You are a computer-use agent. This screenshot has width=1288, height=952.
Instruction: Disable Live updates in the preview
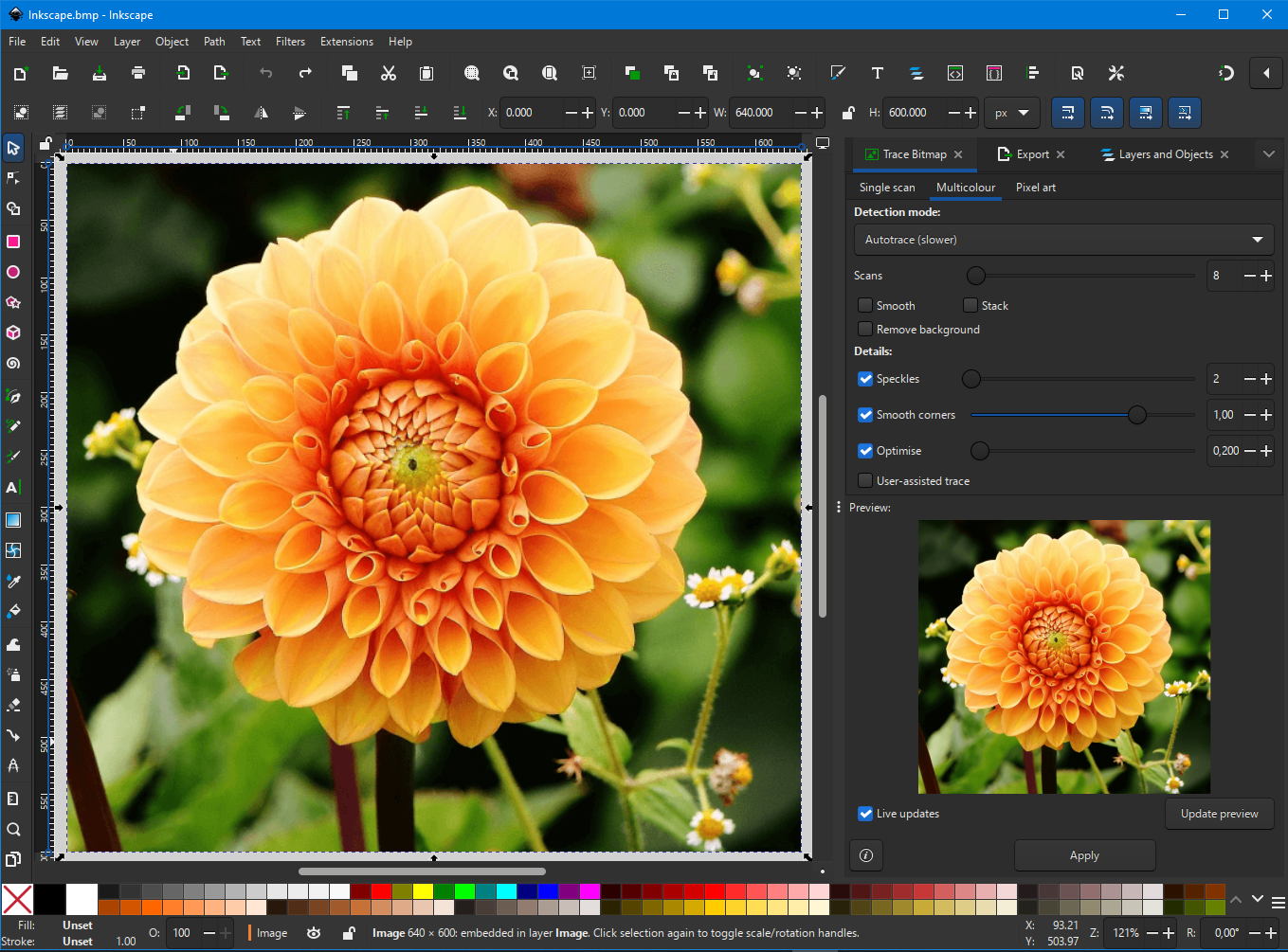pyautogui.click(x=864, y=813)
